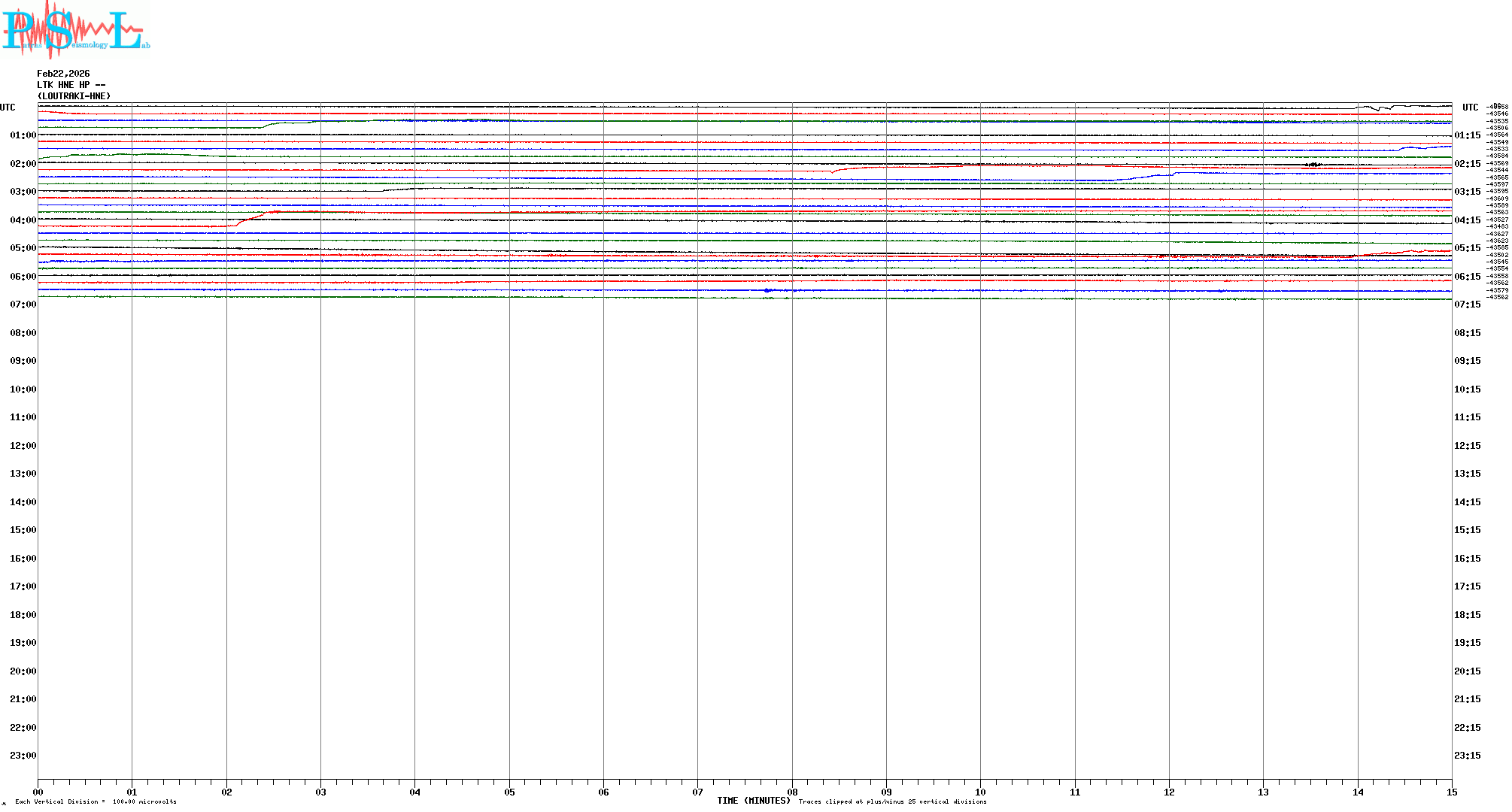This screenshot has height=812, width=1512.
Task: Click the Each Vertical Division microvolts note
Action: [96, 801]
